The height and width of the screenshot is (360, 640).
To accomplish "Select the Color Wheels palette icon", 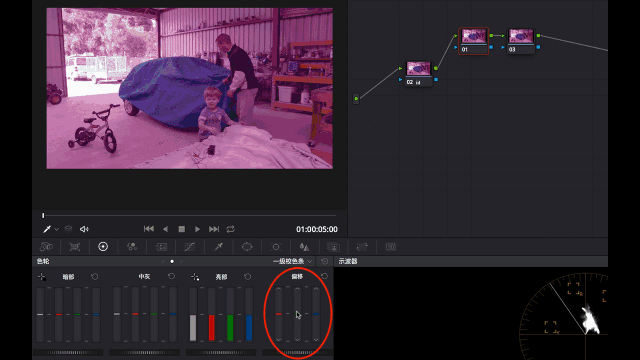I will [x=103, y=247].
